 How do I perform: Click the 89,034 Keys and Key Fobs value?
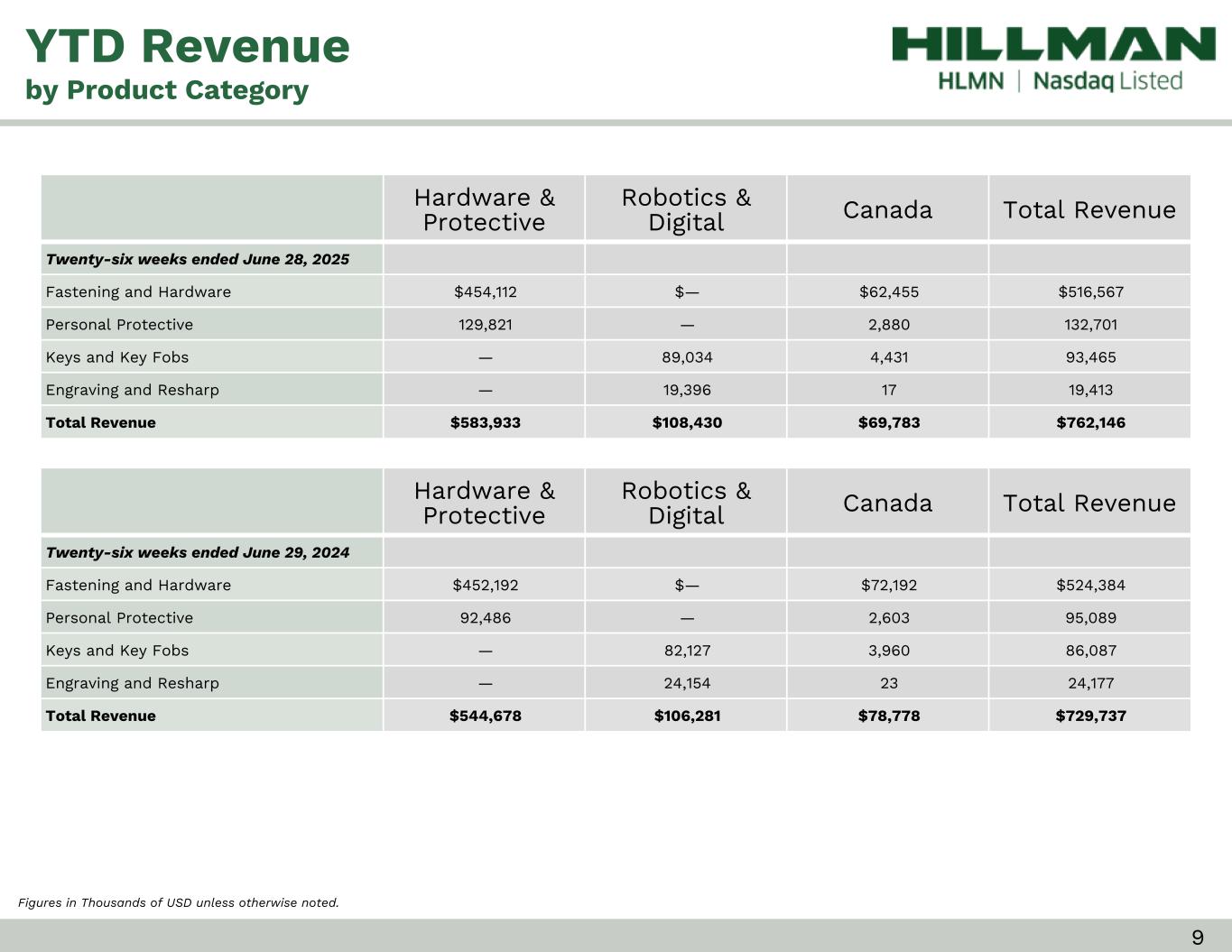coord(687,357)
